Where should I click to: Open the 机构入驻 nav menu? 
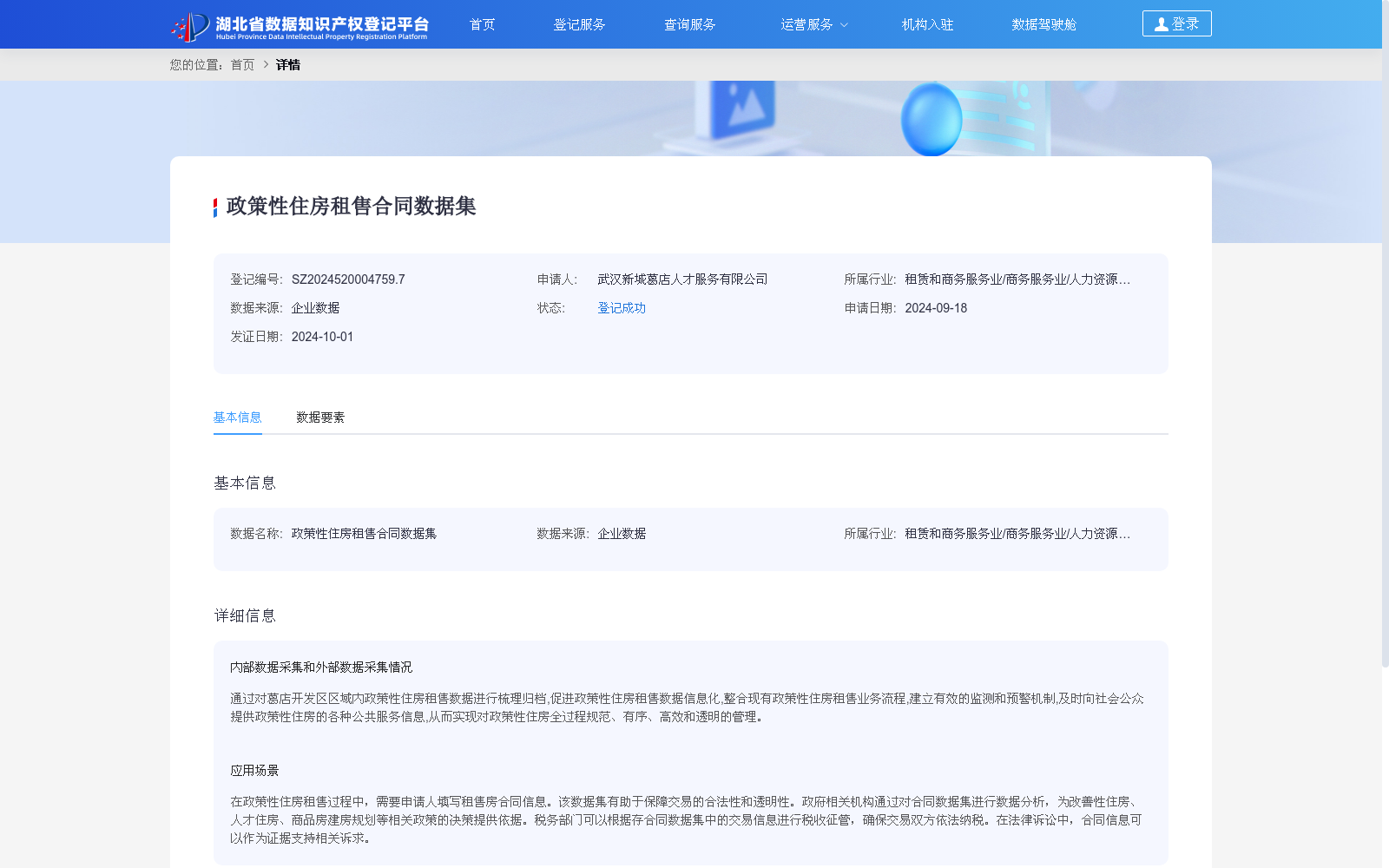pos(928,24)
